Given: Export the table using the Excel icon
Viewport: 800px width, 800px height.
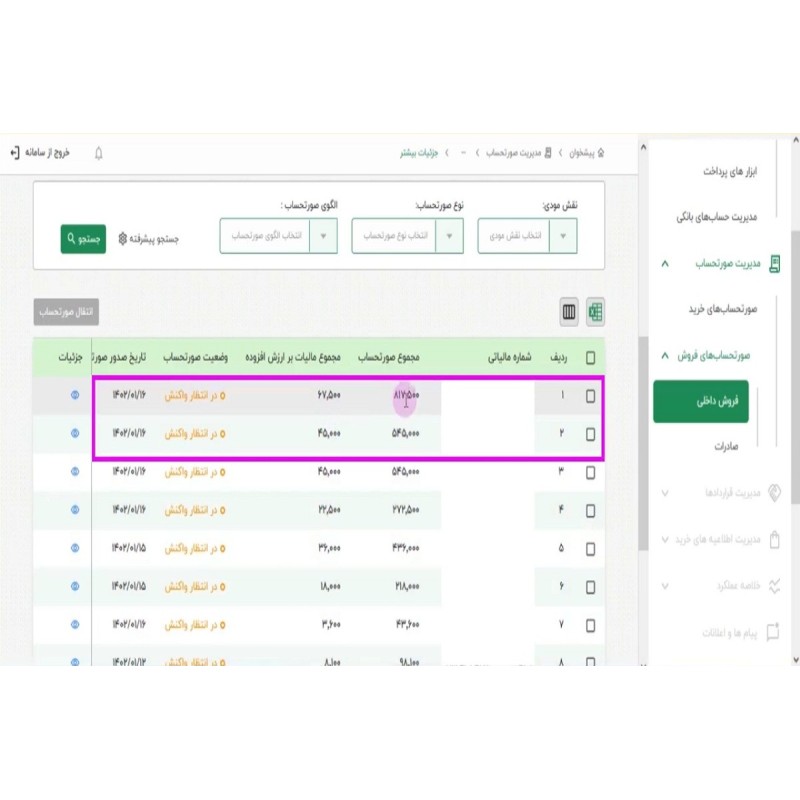Looking at the screenshot, I should tap(595, 312).
